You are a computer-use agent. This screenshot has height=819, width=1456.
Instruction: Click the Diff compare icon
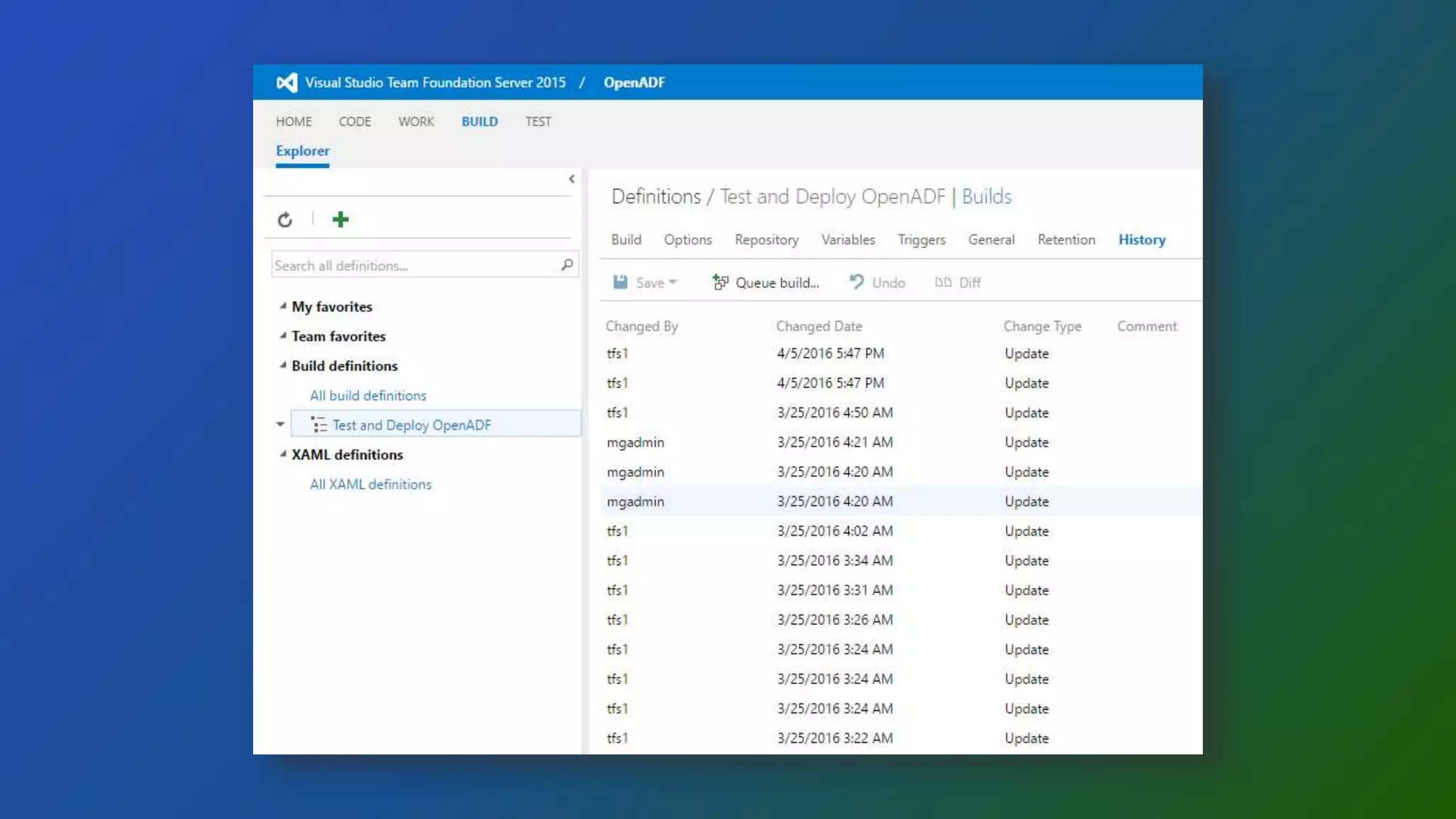943,282
